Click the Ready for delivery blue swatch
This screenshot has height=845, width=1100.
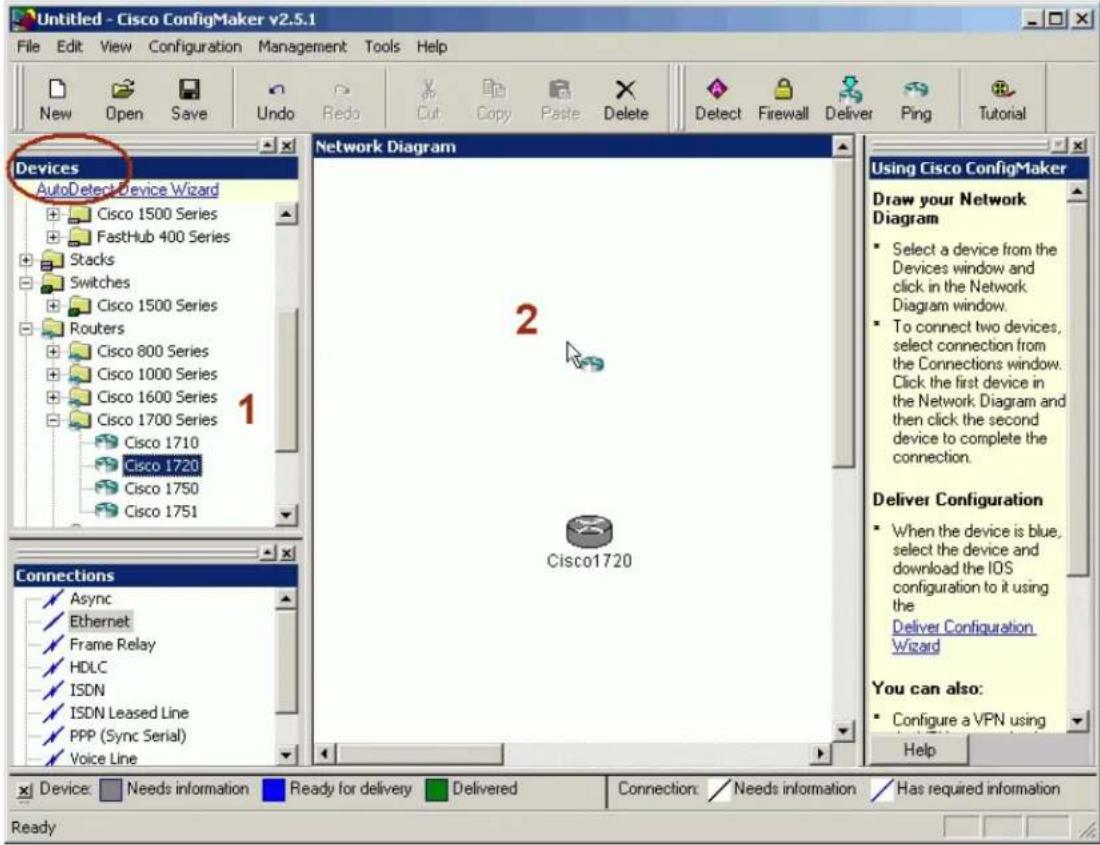[274, 790]
